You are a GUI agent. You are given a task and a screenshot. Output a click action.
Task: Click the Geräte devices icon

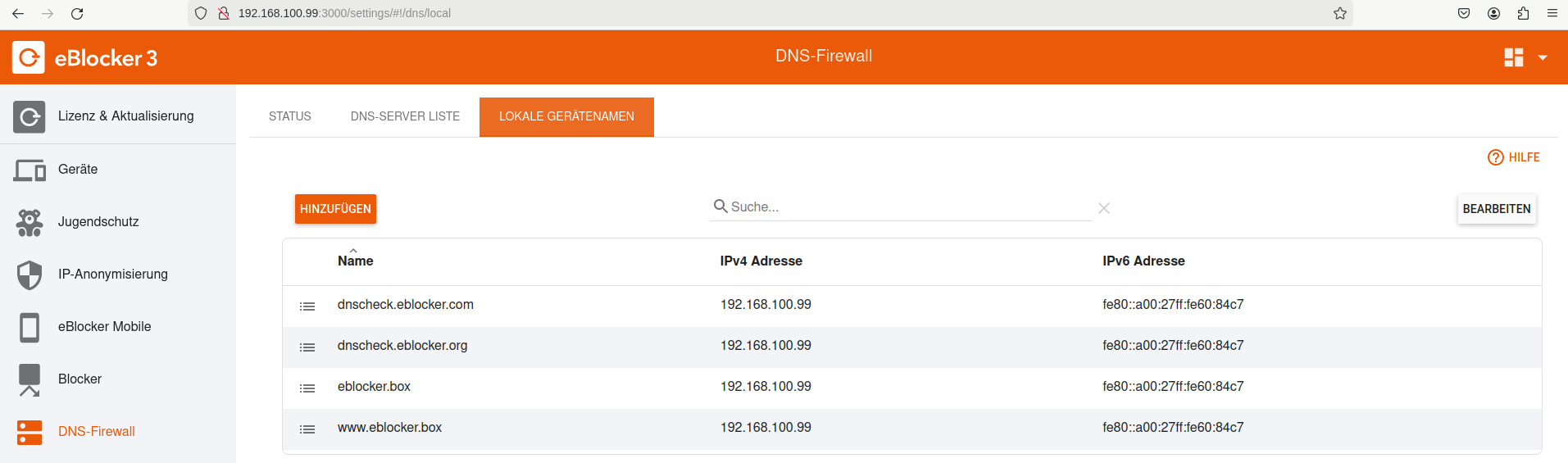(x=30, y=170)
